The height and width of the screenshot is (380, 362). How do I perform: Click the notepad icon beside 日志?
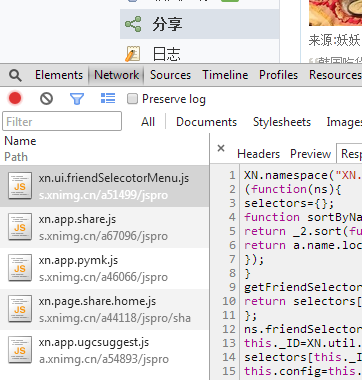pyautogui.click(x=133, y=54)
